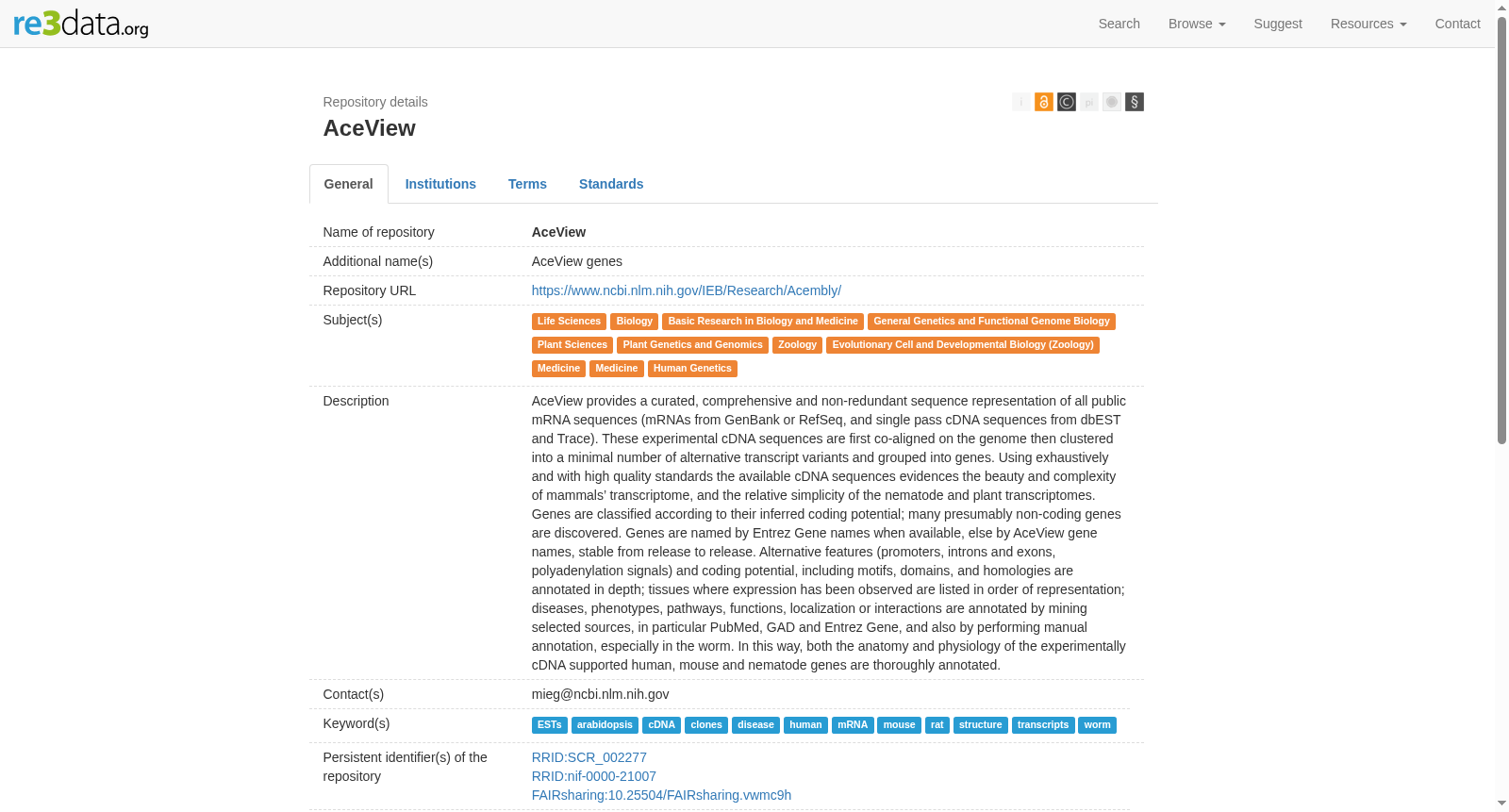The image size is (1509, 812).
Task: Click the transcripts keyword tag
Action: (x=1043, y=725)
